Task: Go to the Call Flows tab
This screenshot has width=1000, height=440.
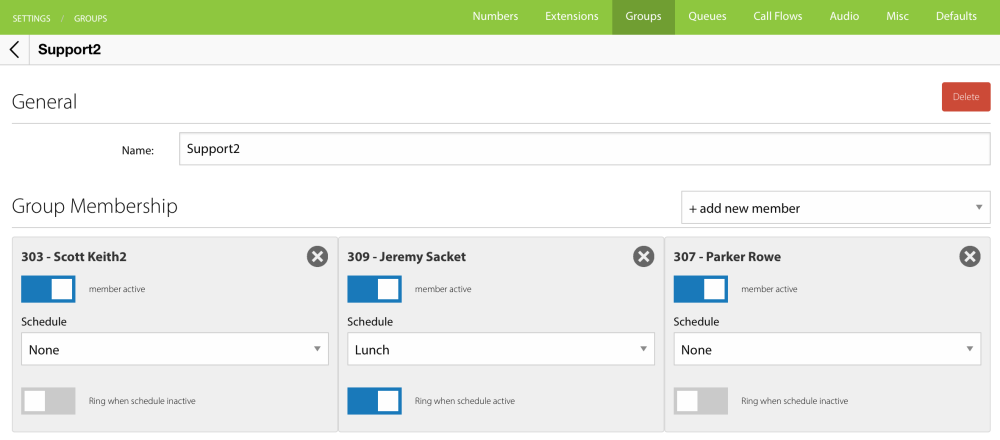Action: click(x=778, y=17)
